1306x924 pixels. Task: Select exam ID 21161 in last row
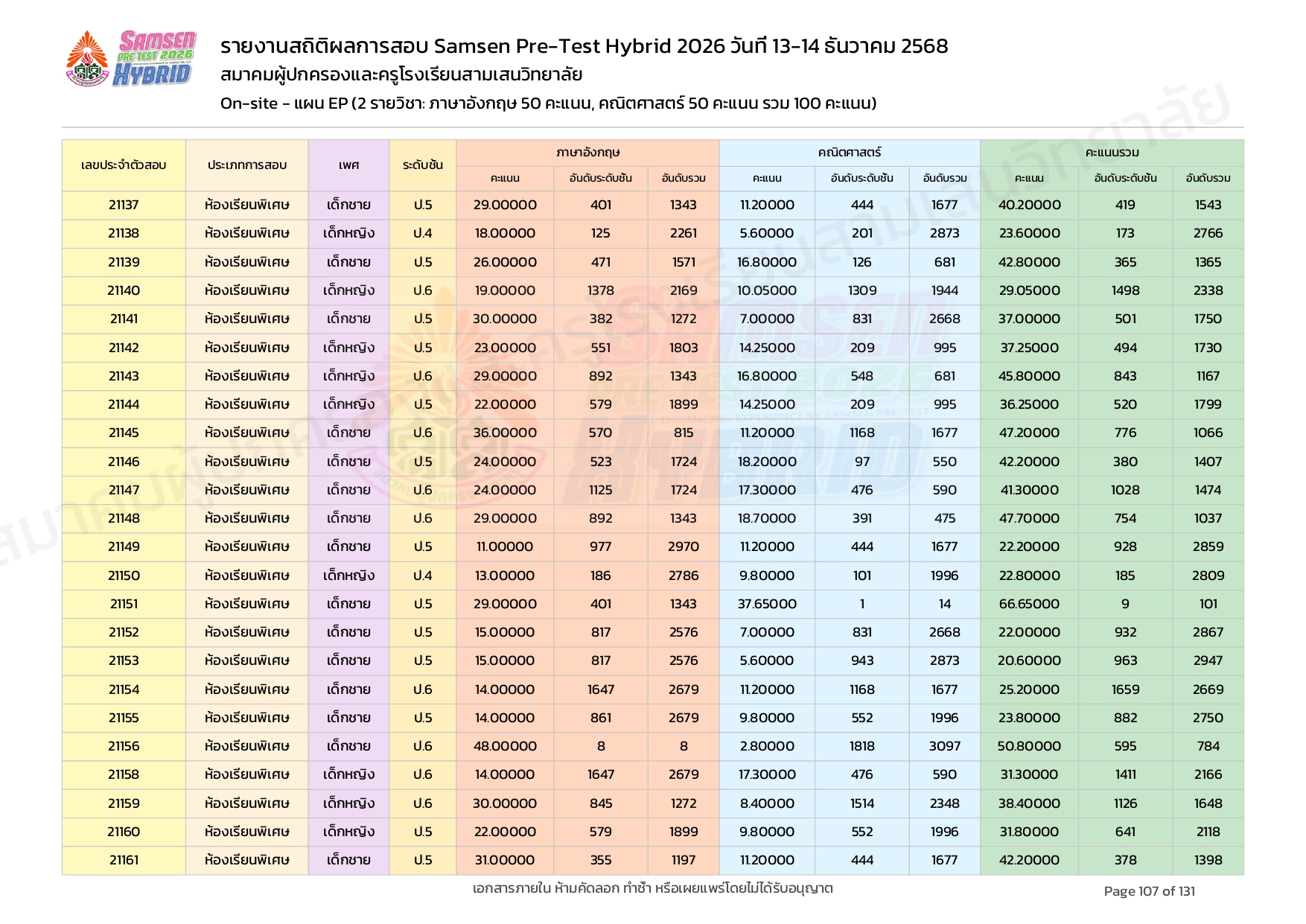tap(124, 860)
